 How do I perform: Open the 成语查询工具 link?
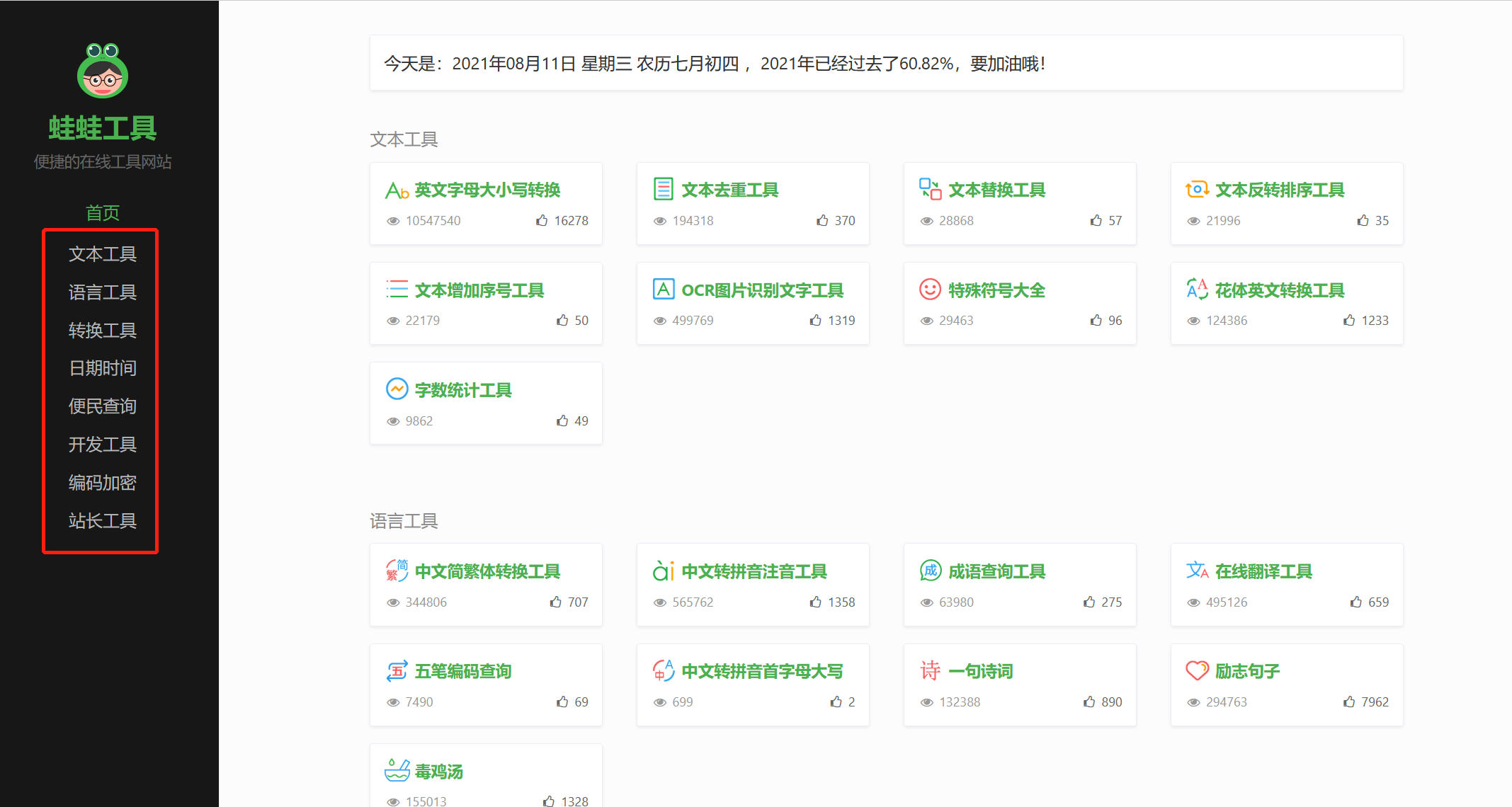point(997,571)
